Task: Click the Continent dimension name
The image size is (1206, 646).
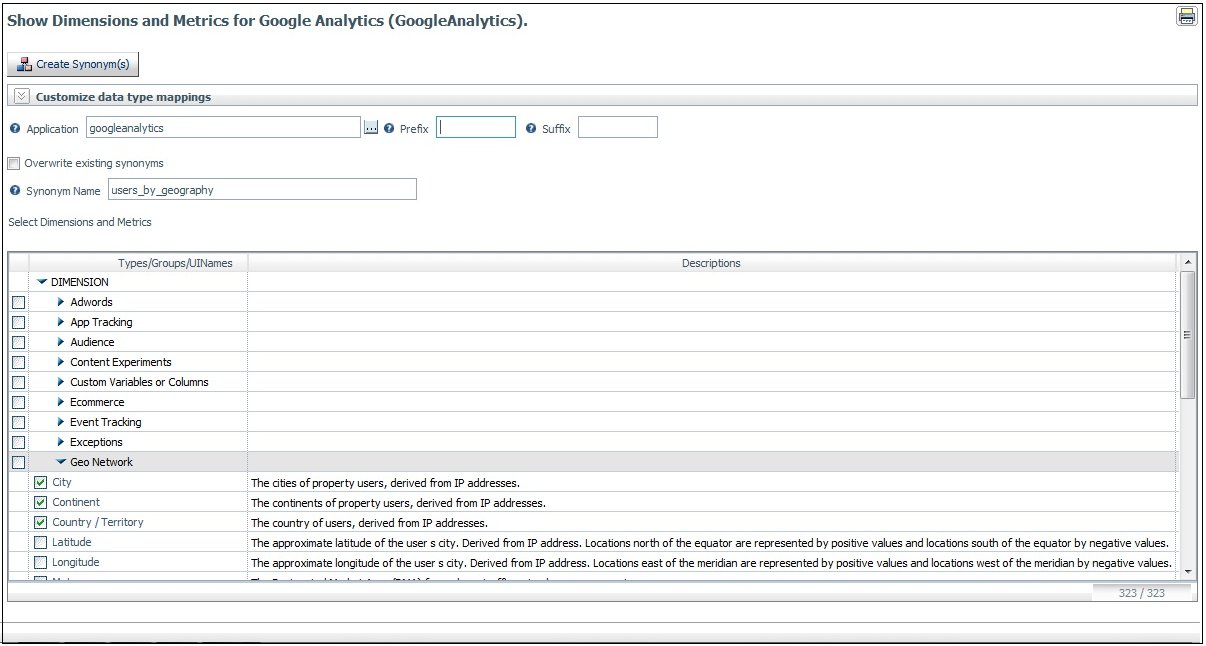Action: [76, 502]
